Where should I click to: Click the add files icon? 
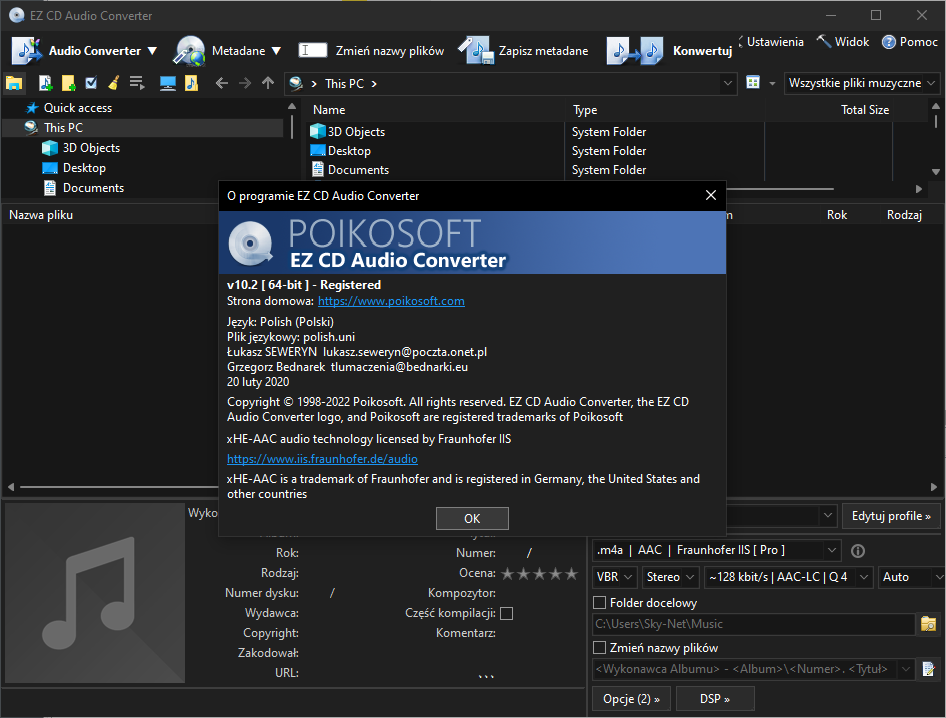(x=45, y=83)
